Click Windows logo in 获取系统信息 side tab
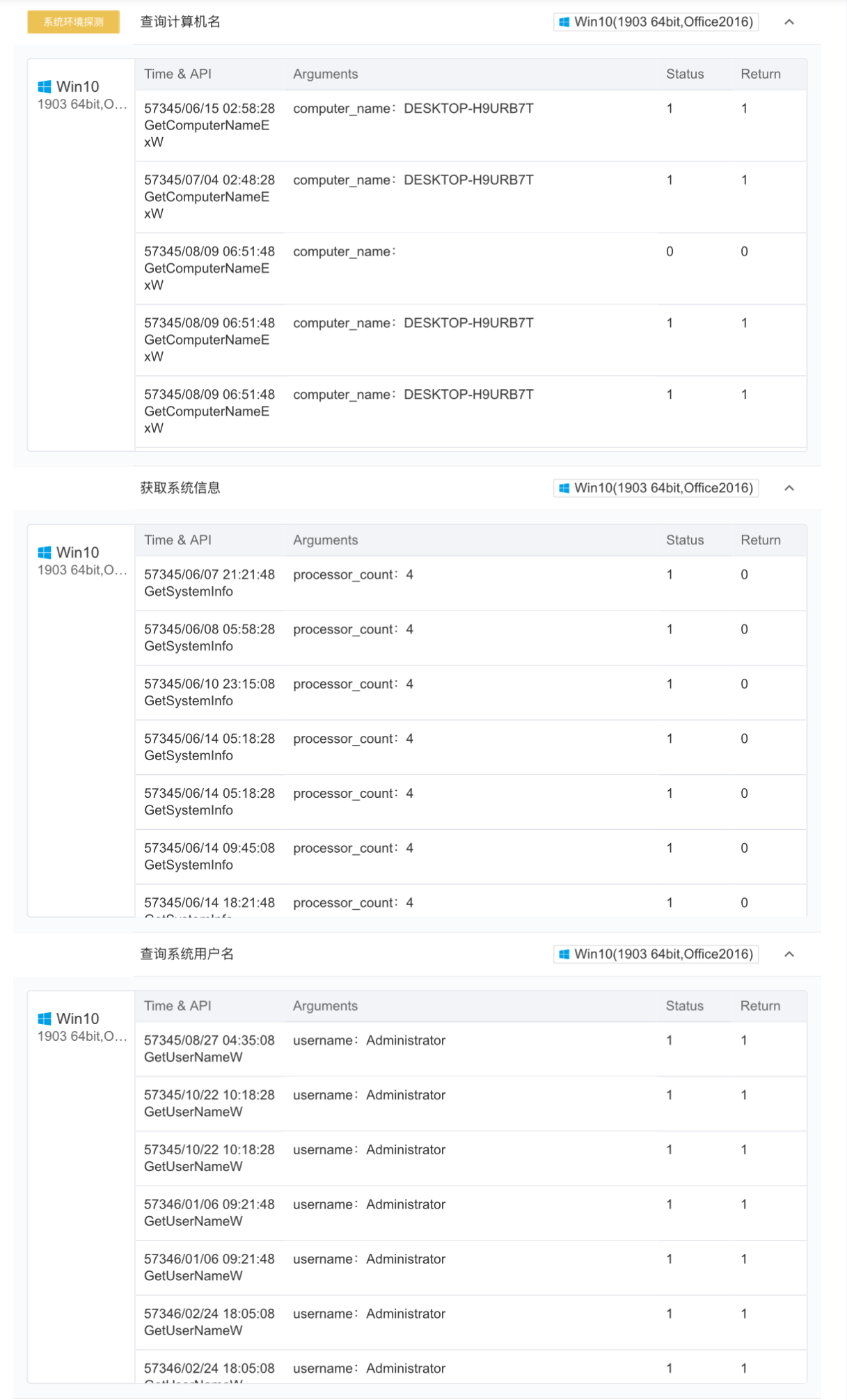This screenshot has height=1400, width=847. tap(45, 553)
